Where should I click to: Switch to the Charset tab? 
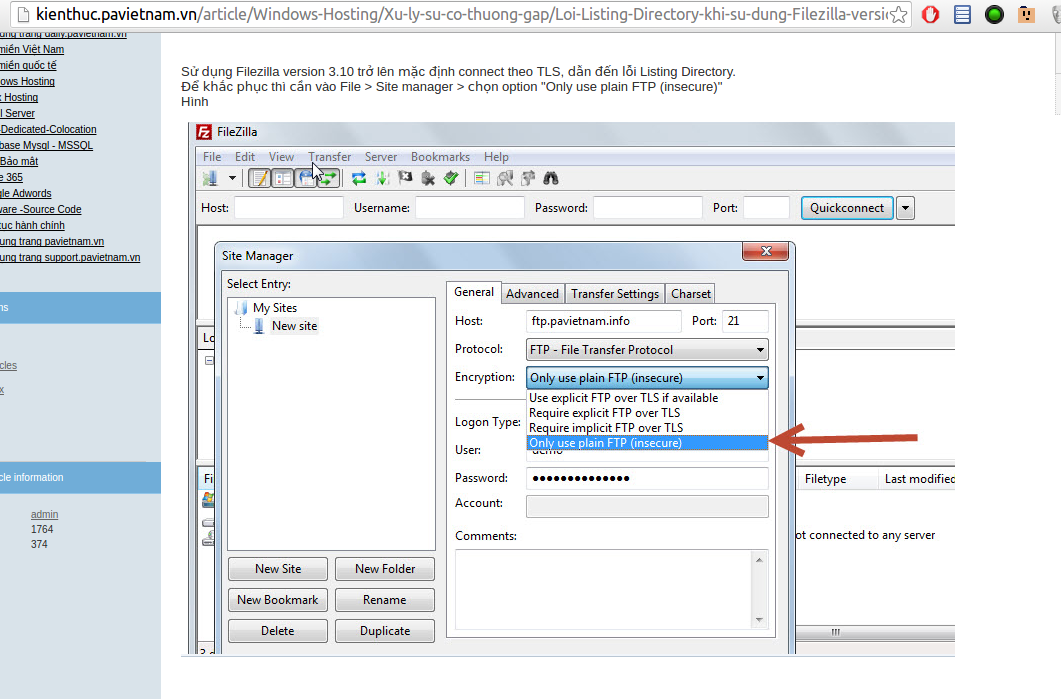click(691, 294)
